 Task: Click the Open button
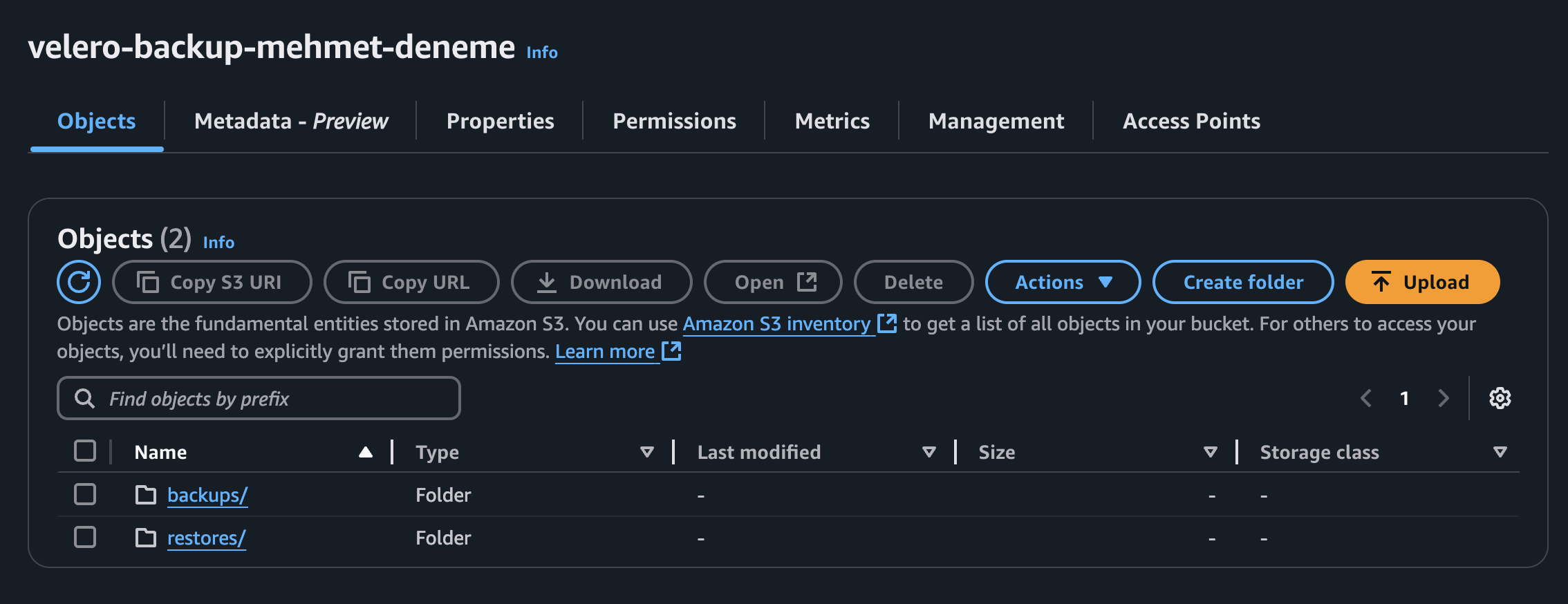tap(773, 282)
